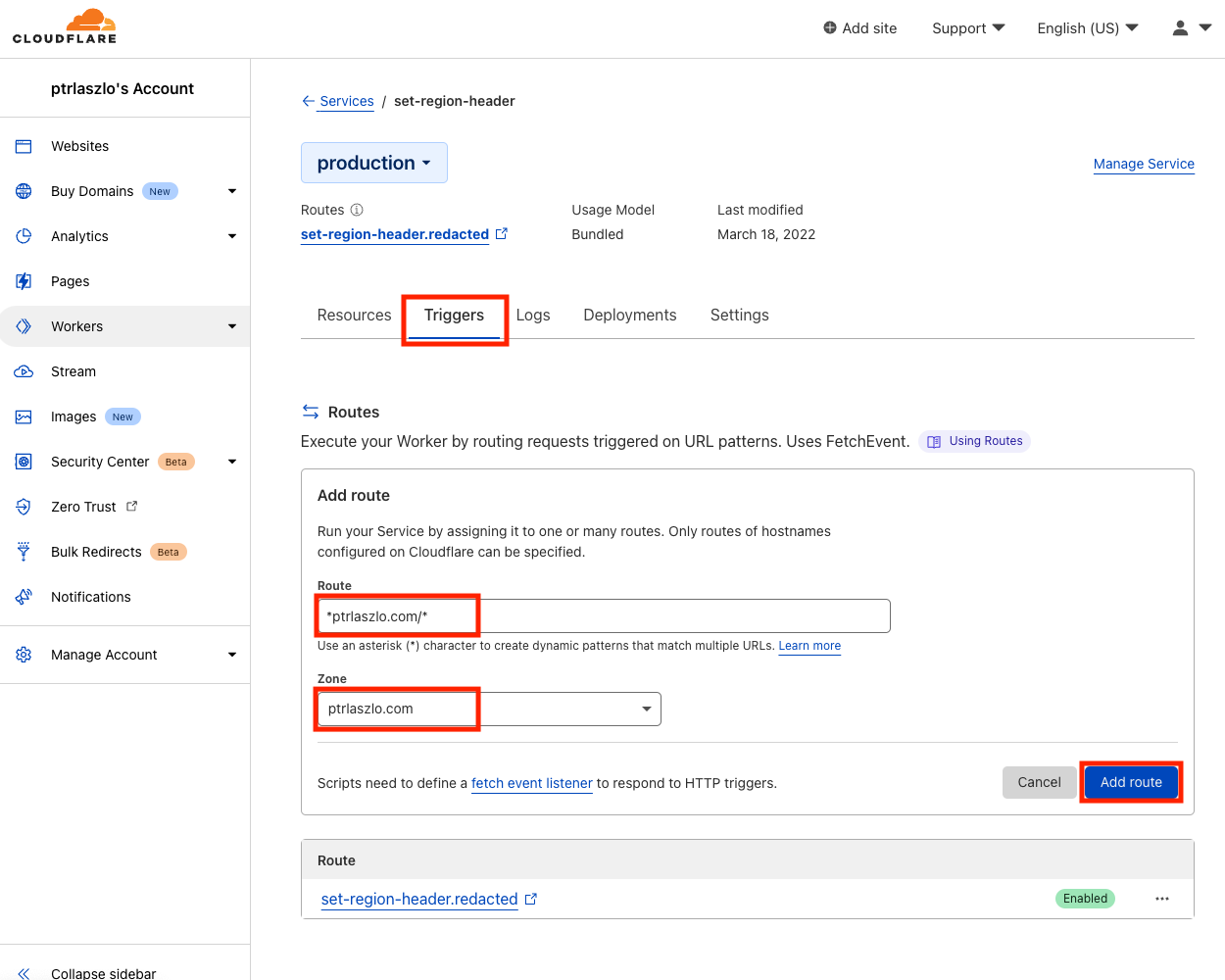This screenshot has height=980, width=1225.
Task: Open the Manage Service link
Action: coord(1144,164)
